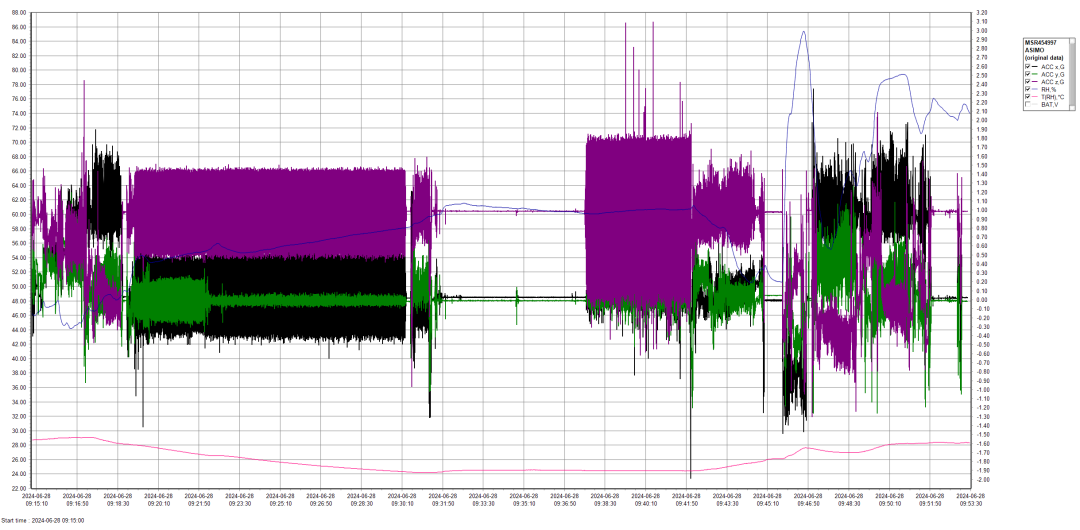Toggle the T(RH),°C series checkbox

[x=1028, y=96]
